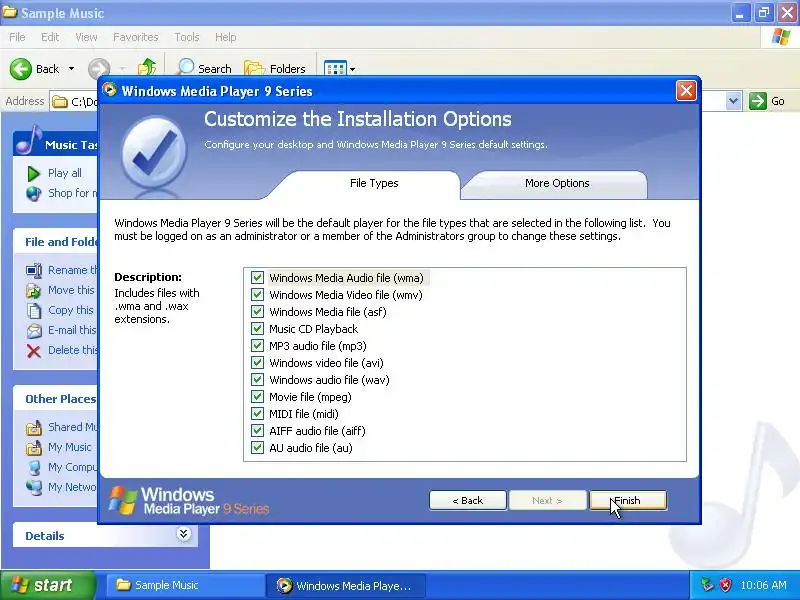Switch to Windows Media Player taskbar button
This screenshot has width=800, height=600.
(345, 585)
